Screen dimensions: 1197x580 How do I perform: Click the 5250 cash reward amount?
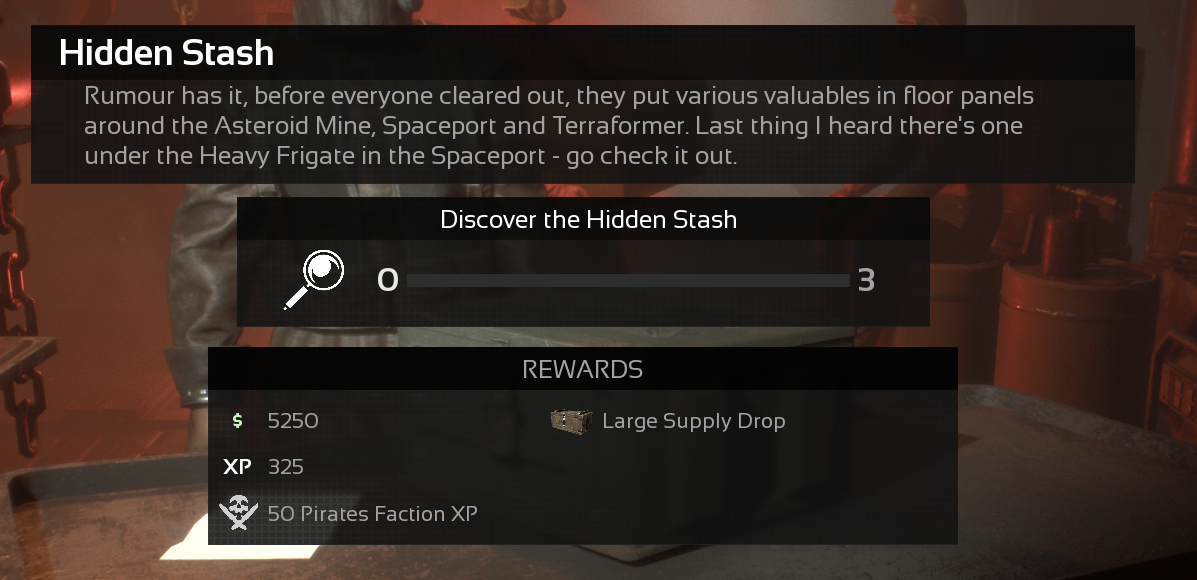pos(293,421)
